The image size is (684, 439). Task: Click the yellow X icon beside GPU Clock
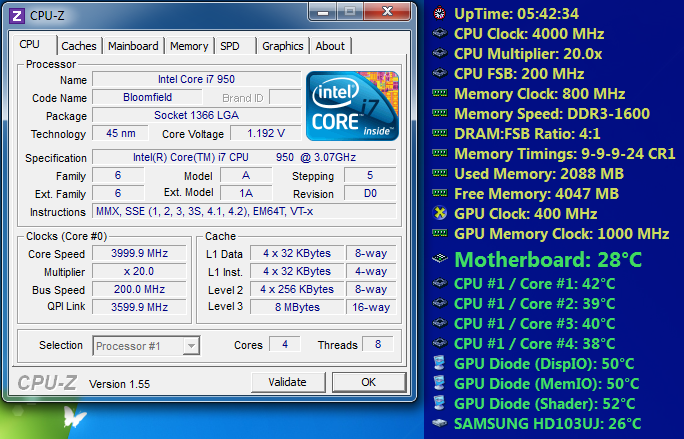(440, 213)
